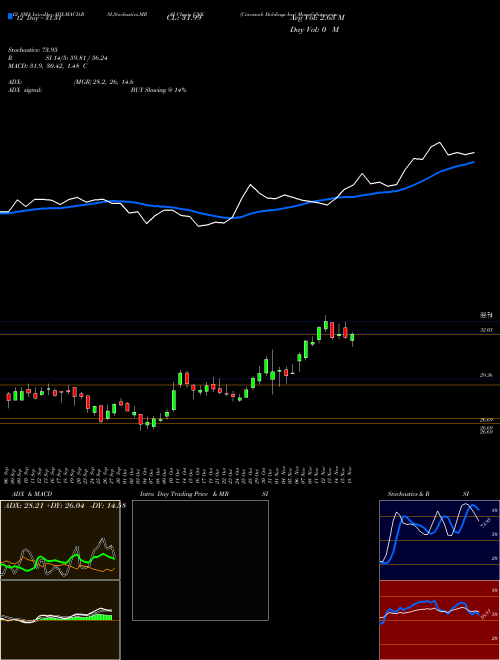Open the empty intraday trading price panel
500x660 pixels.
(x=200, y=560)
